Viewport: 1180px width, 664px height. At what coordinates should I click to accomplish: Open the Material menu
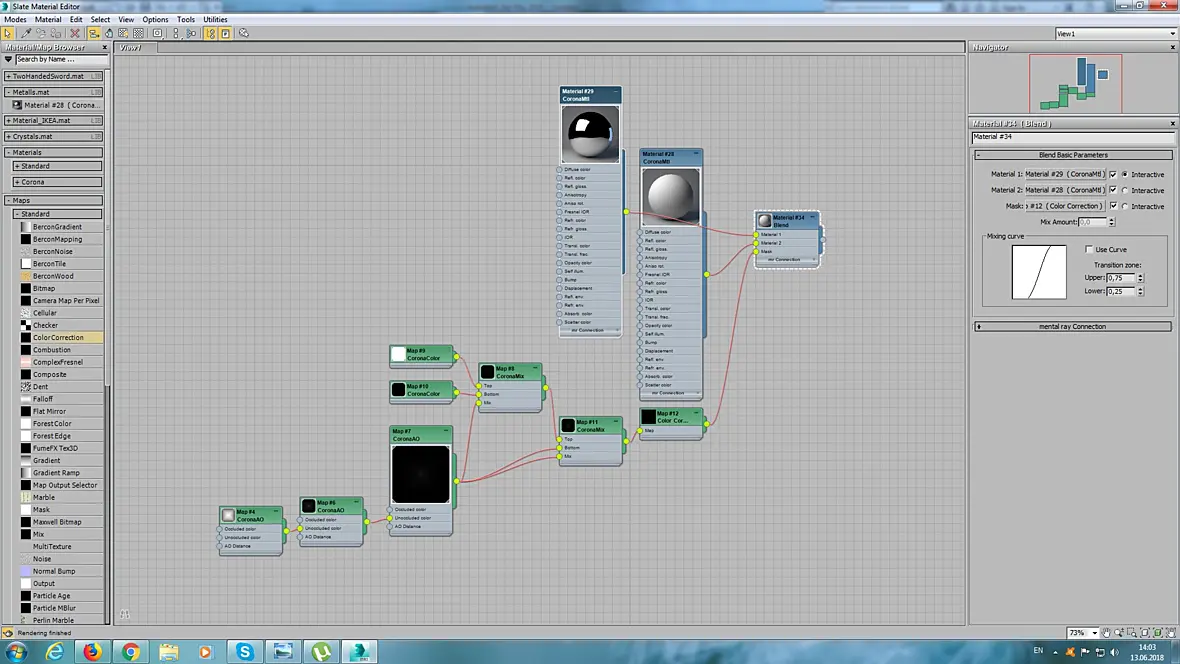coord(47,20)
